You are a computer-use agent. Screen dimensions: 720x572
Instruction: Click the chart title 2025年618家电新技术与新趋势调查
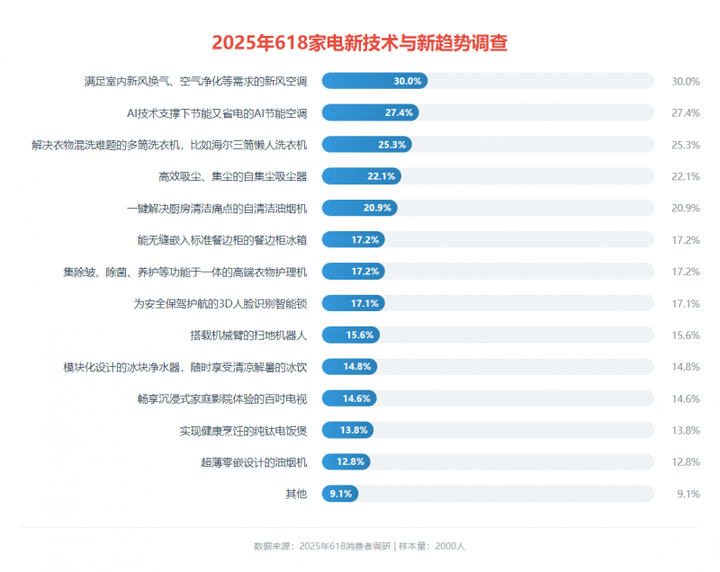click(x=360, y=42)
